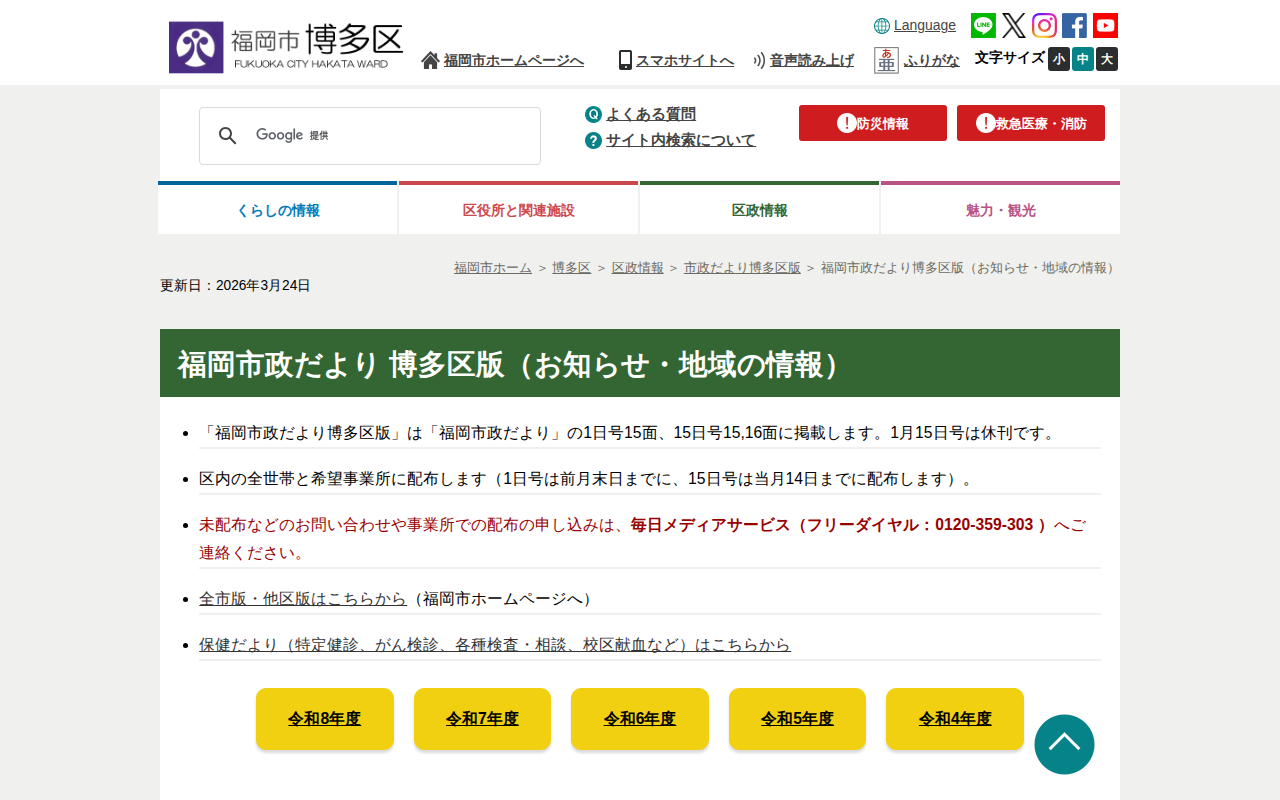Follow the 全市版・他区版はこちらから link
This screenshot has height=800, width=1280.
pos(302,598)
